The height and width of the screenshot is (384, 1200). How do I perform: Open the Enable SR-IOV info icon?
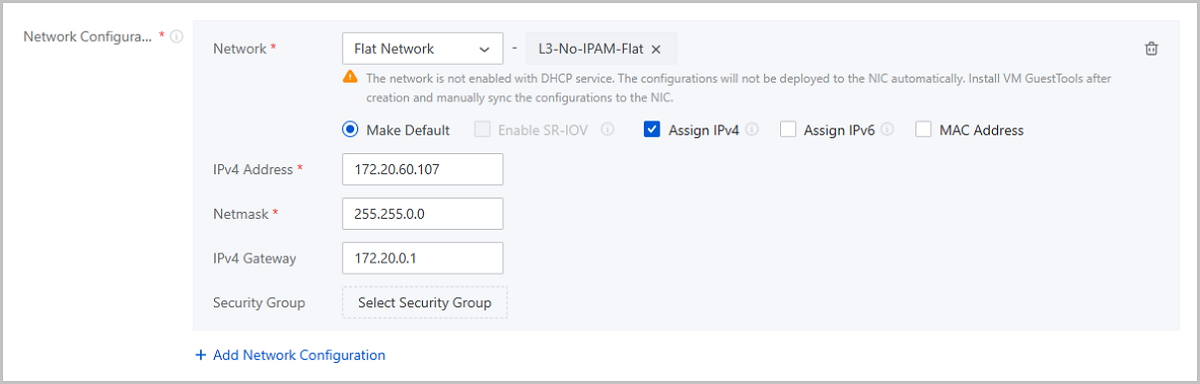click(x=607, y=129)
